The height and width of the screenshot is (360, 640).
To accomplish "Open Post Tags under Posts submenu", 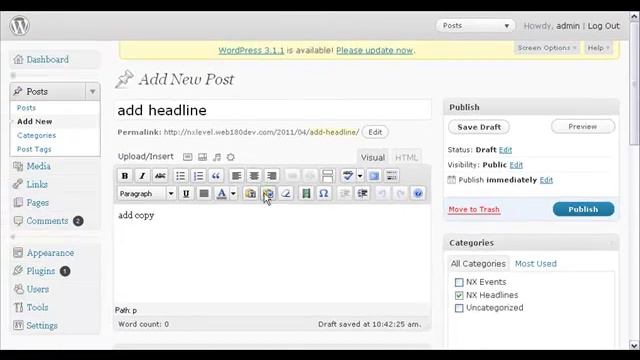I will (34, 149).
